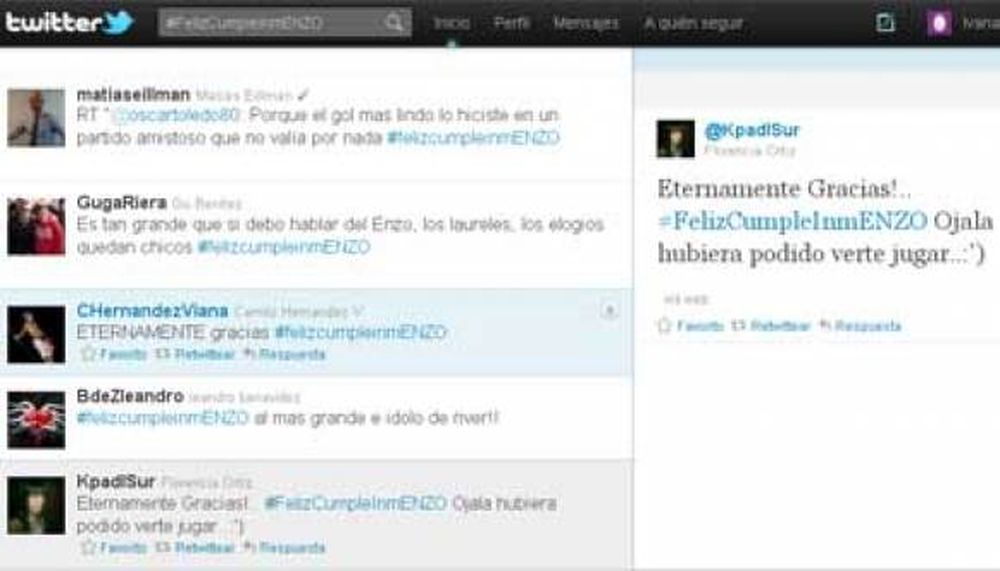Image resolution: width=1000 pixels, height=571 pixels.
Task: Open BdeZleandro profile picture
Action: [x=36, y=420]
